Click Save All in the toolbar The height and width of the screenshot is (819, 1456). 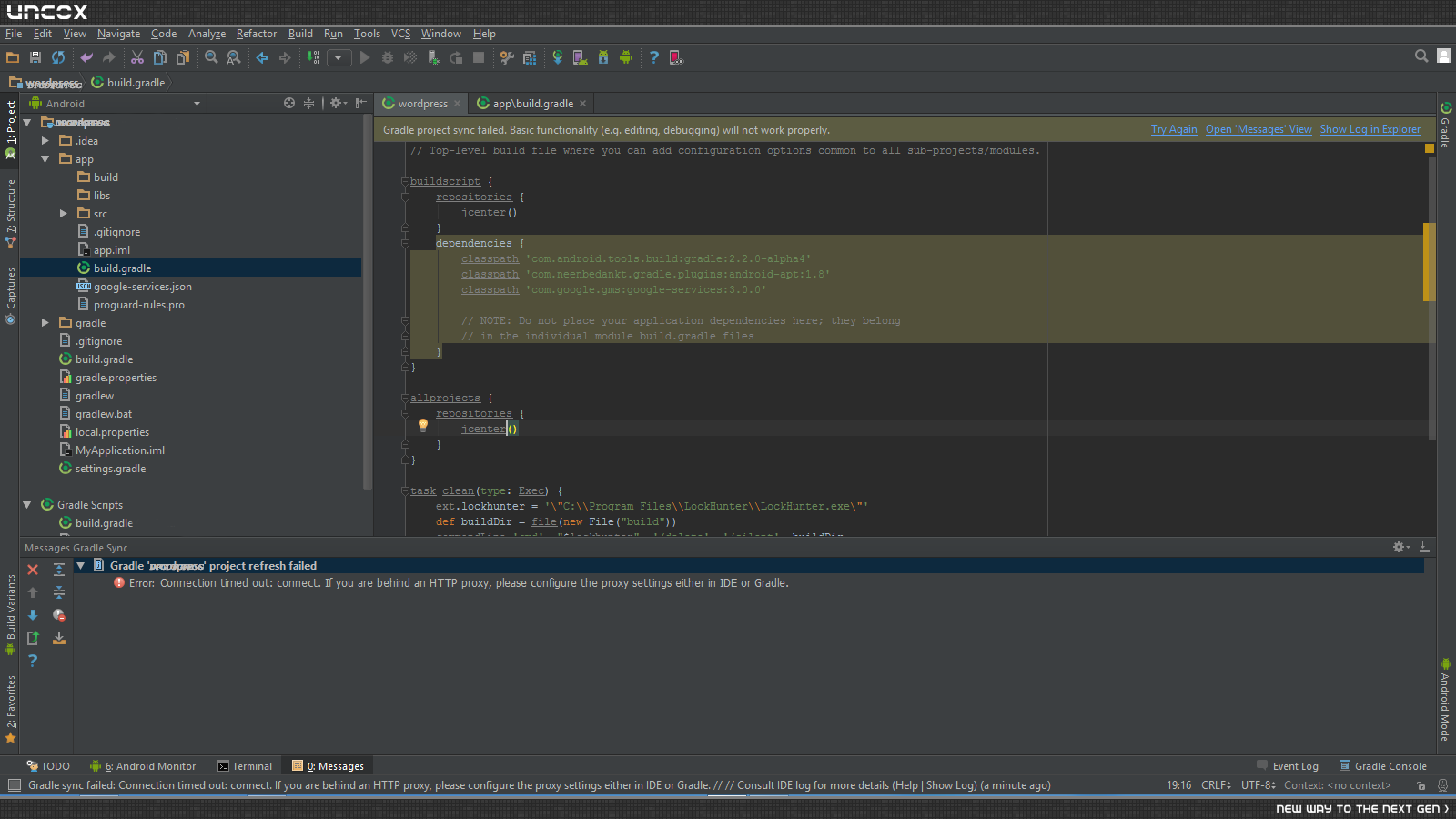tap(35, 57)
